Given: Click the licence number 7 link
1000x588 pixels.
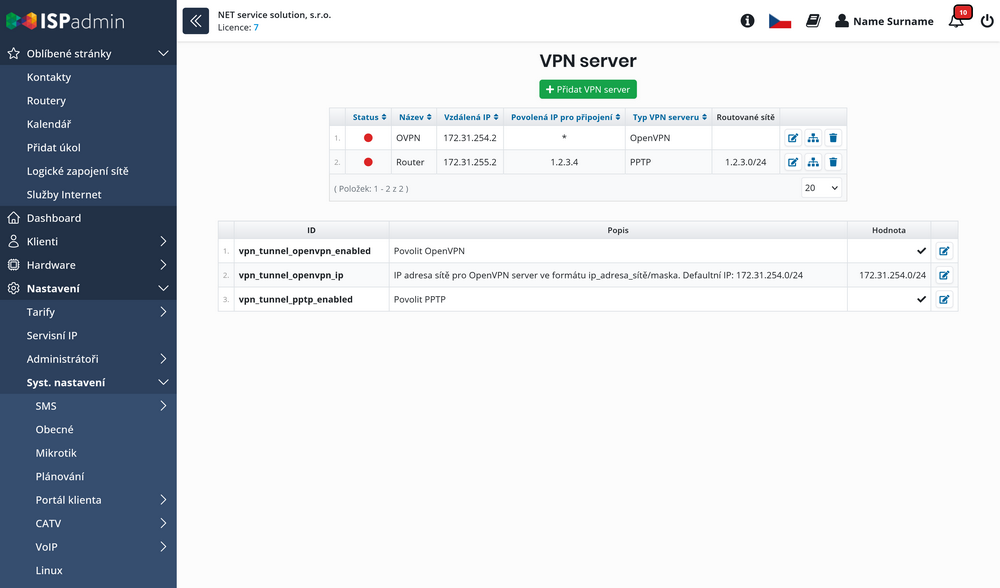Looking at the screenshot, I should coord(256,28).
